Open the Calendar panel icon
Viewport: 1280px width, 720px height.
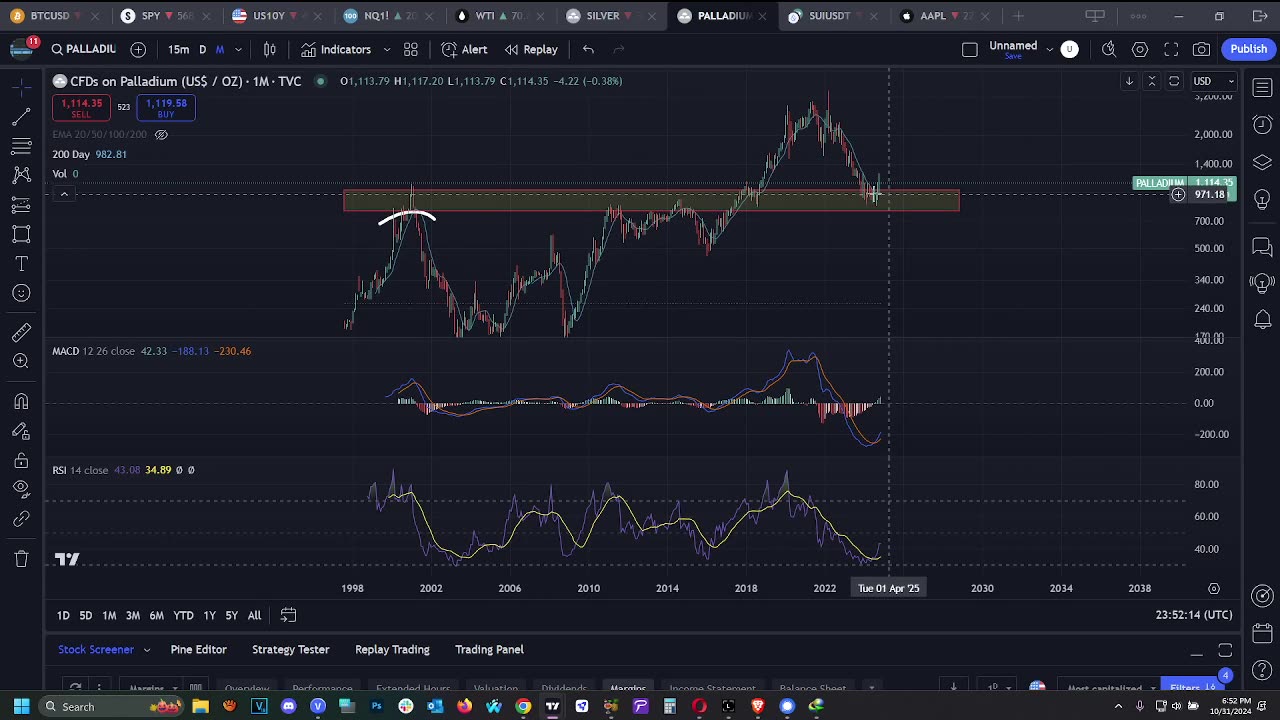[1262, 634]
